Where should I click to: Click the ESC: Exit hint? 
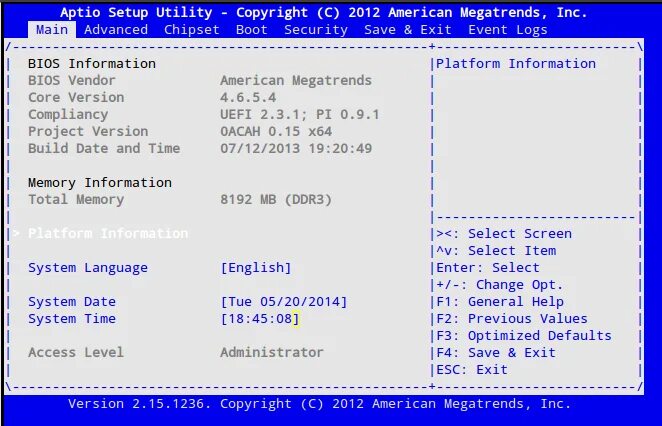point(472,369)
